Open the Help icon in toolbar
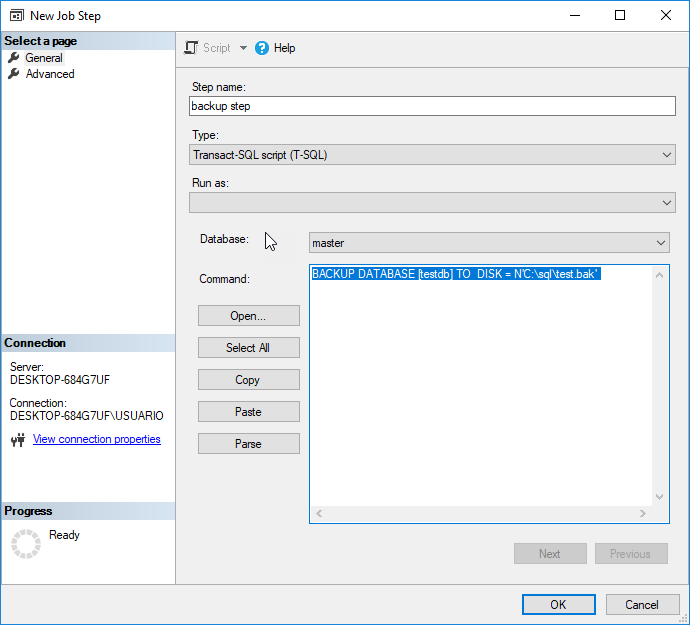Viewport: 690px width, 625px height. [263, 48]
